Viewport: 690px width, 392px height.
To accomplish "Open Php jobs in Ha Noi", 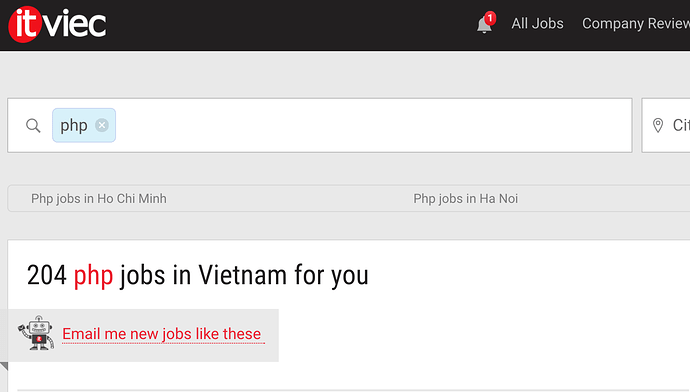I will (x=466, y=198).
